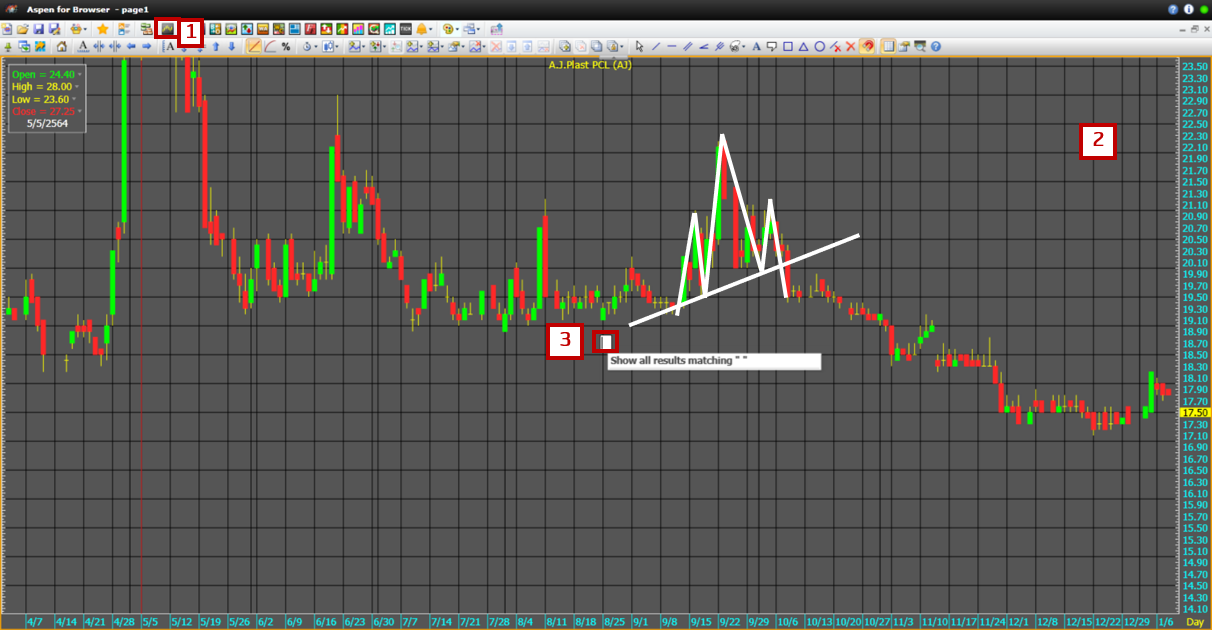Expand the Open price dropdown in the legend
Screen dimensions: 1212x632
pos(79,74)
